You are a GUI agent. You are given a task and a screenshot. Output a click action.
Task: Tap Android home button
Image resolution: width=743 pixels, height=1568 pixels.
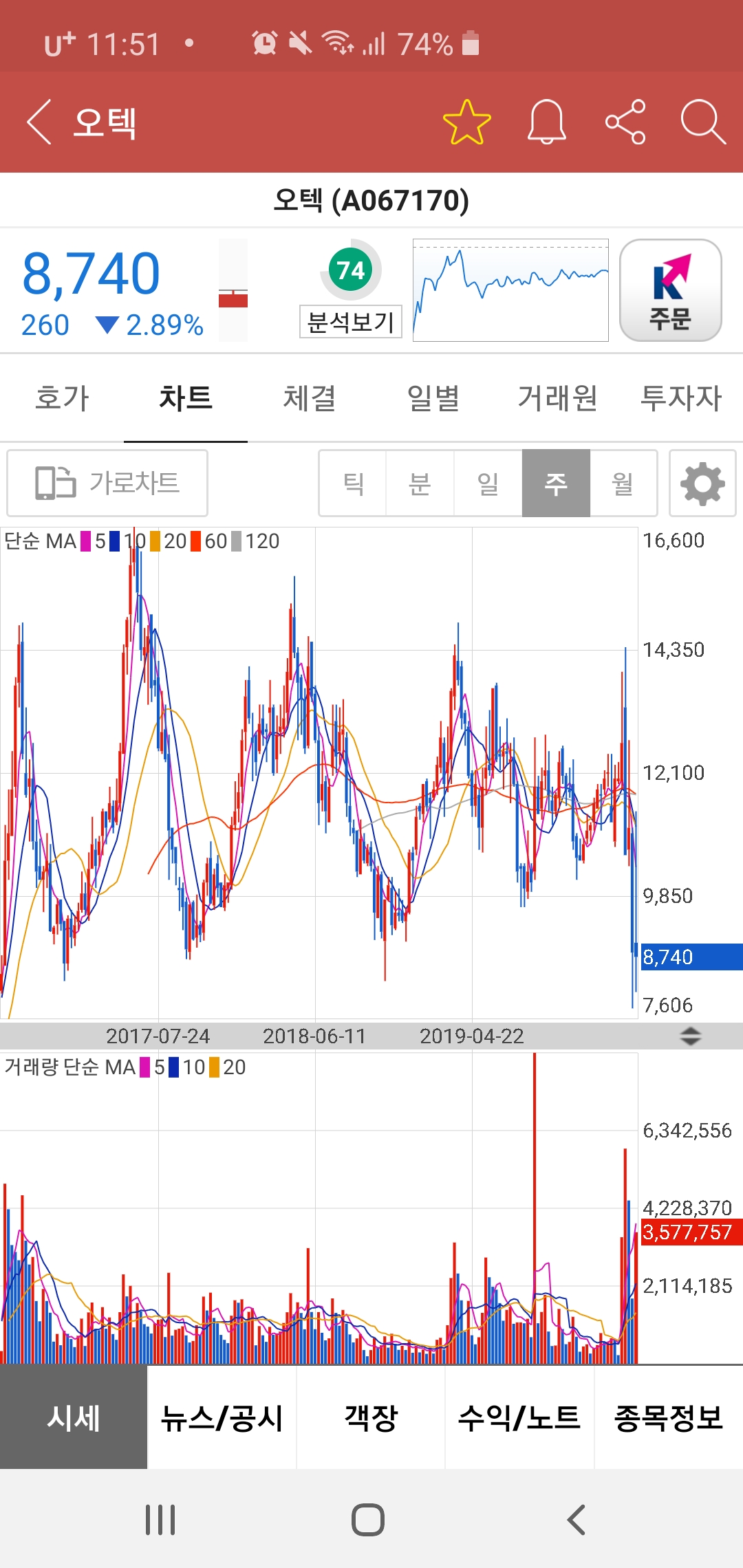(x=368, y=1520)
